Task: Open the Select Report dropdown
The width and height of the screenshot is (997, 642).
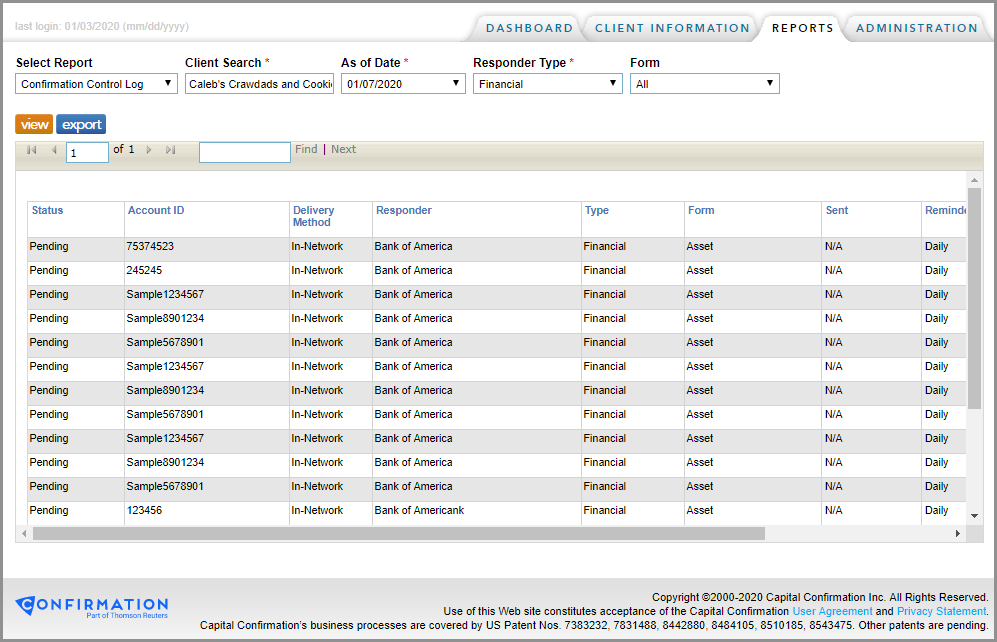Action: coord(95,83)
